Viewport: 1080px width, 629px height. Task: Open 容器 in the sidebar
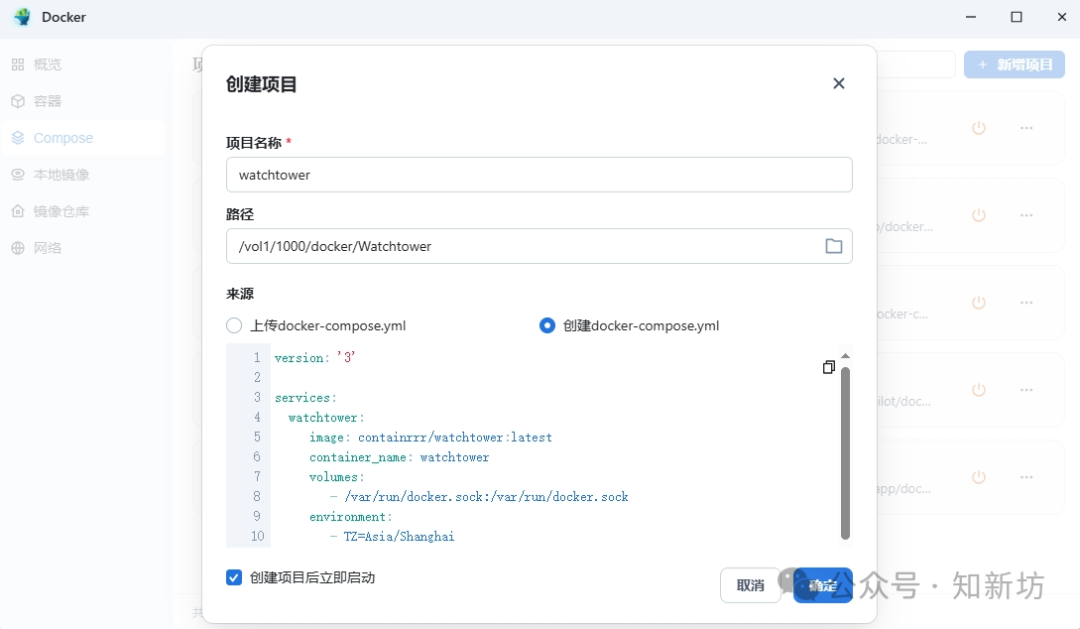83,101
